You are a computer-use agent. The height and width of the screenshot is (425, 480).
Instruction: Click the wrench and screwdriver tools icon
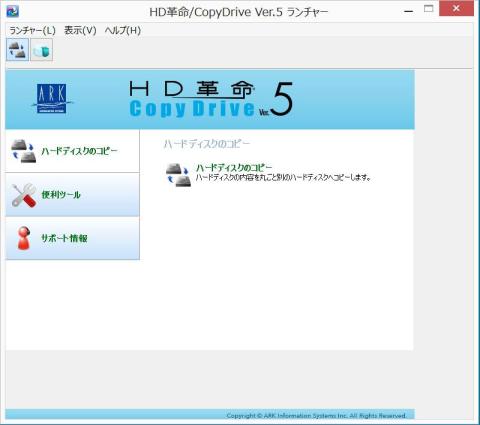tap(24, 195)
